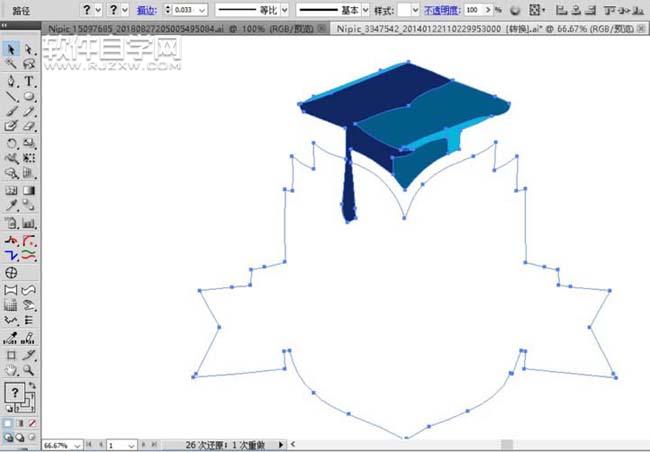Click the crosshair target tool icon

pyautogui.click(x=11, y=272)
